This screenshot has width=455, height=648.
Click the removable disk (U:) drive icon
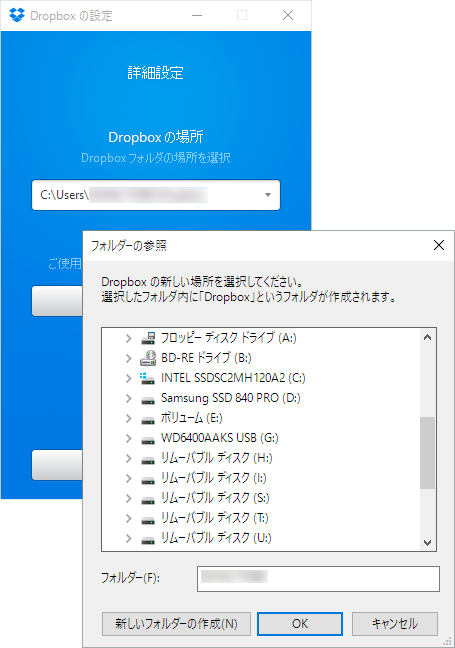[148, 540]
